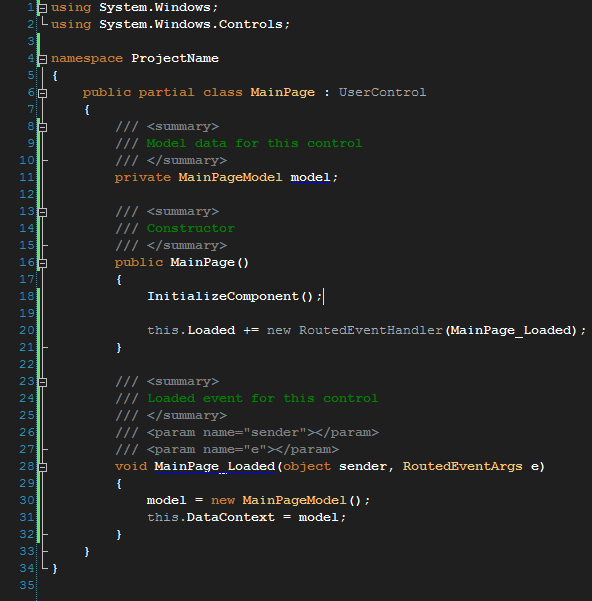Collapse the summary comment at line 8
This screenshot has height=601, width=592.
(43, 127)
